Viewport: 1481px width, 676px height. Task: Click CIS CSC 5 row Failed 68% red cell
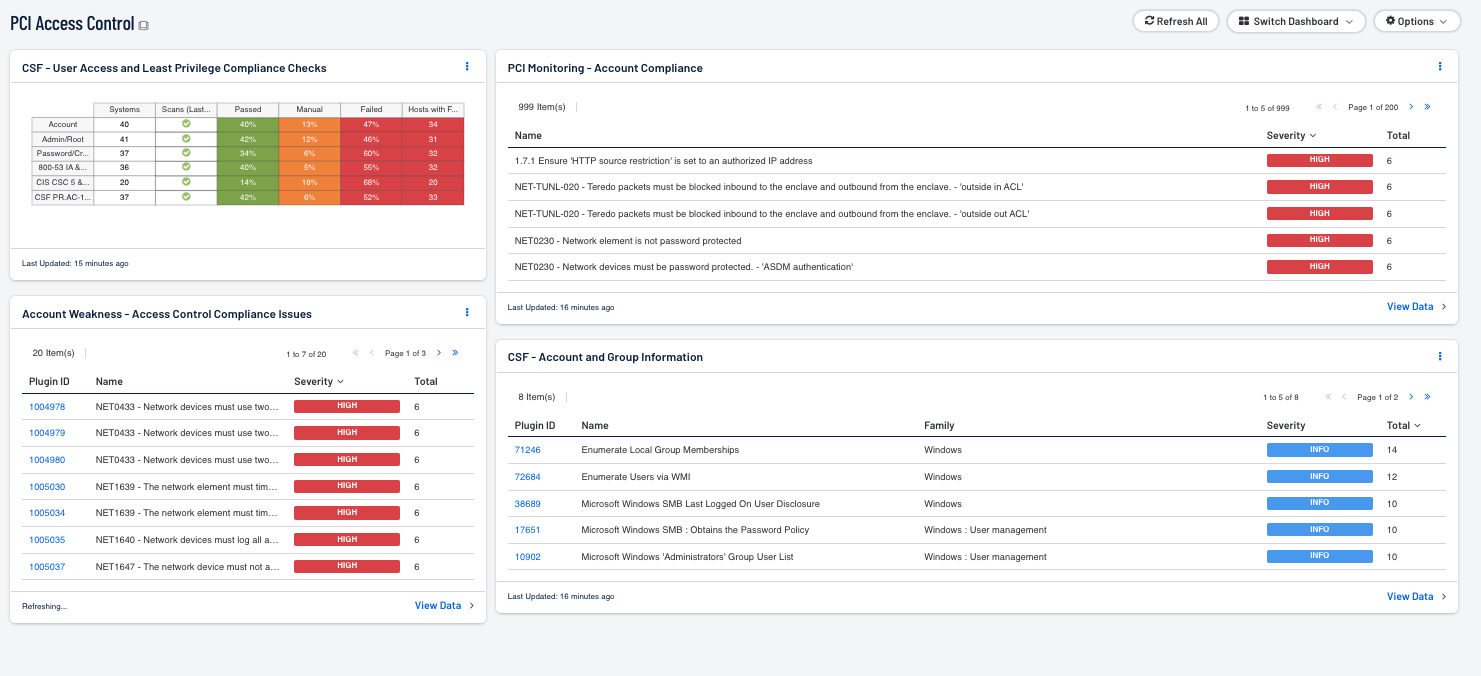371,182
